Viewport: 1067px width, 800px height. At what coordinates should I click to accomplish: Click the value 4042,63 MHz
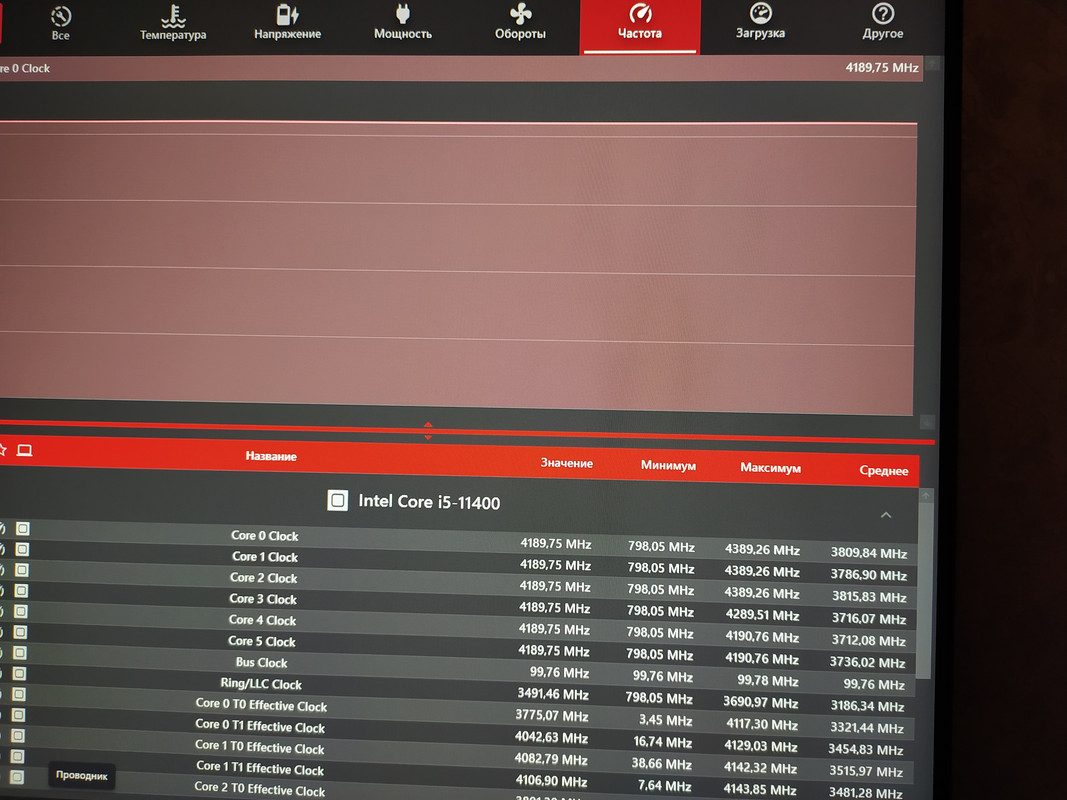[551, 738]
